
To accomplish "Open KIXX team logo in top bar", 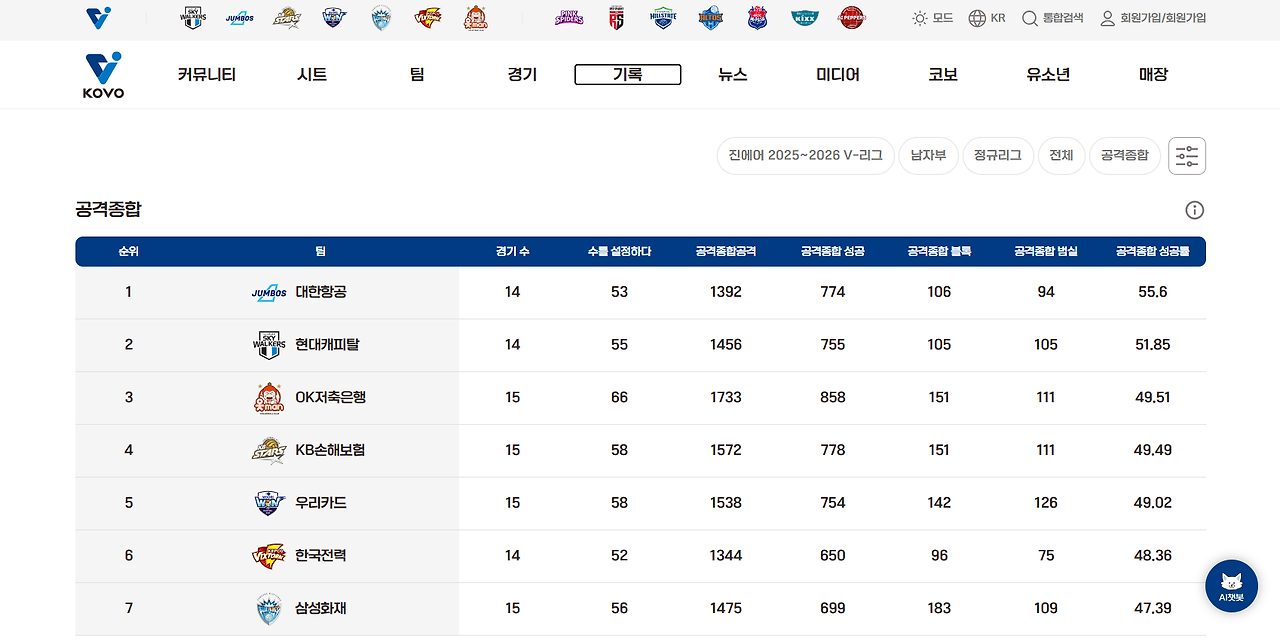I will [x=804, y=18].
